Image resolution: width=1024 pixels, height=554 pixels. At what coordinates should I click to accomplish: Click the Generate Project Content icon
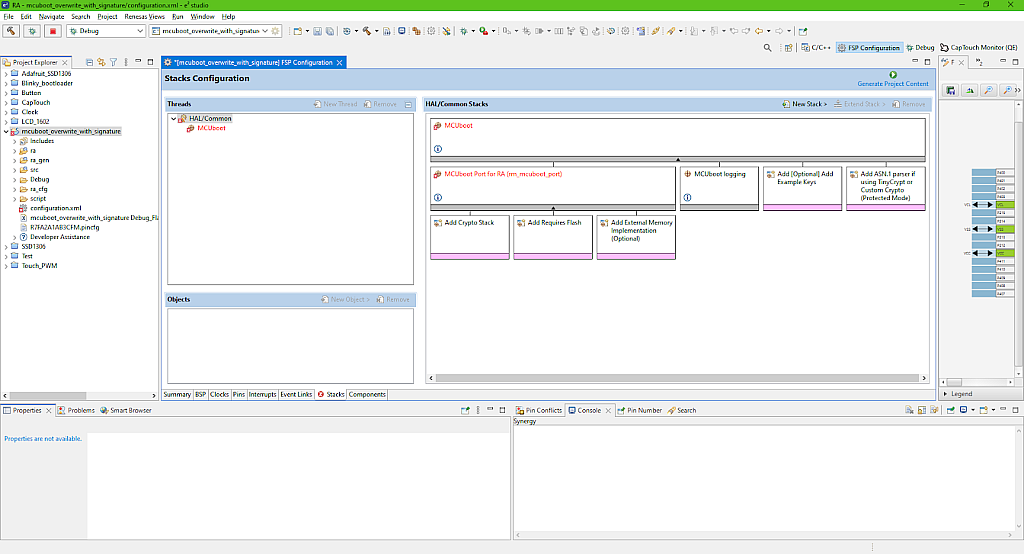pyautogui.click(x=892, y=75)
